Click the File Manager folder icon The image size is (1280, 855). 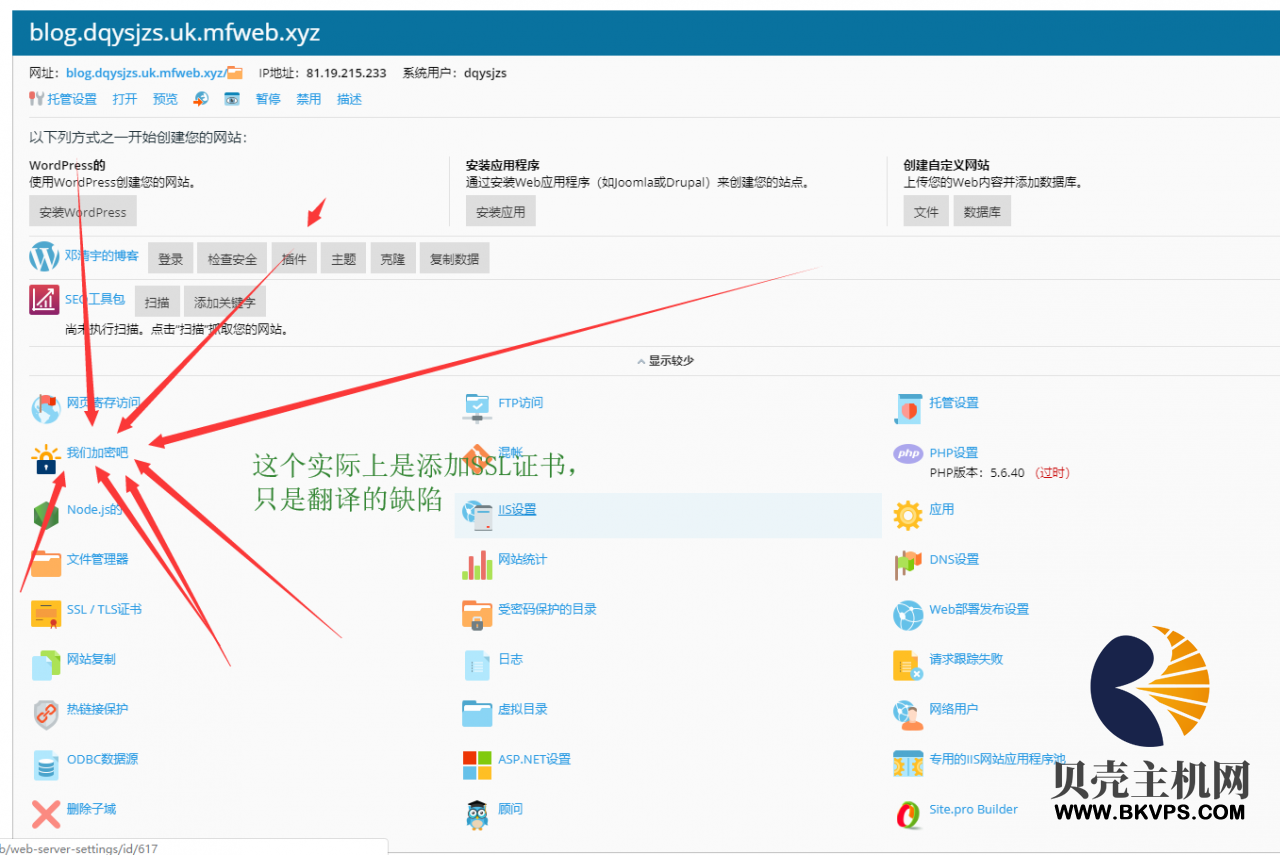(x=46, y=562)
